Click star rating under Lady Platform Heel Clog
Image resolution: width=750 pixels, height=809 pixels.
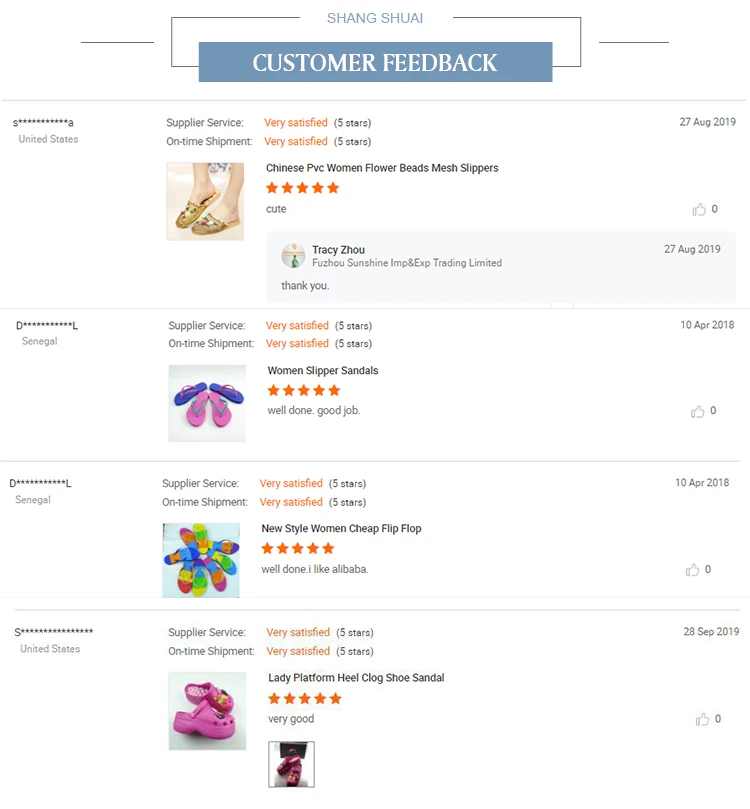pyautogui.click(x=305, y=699)
